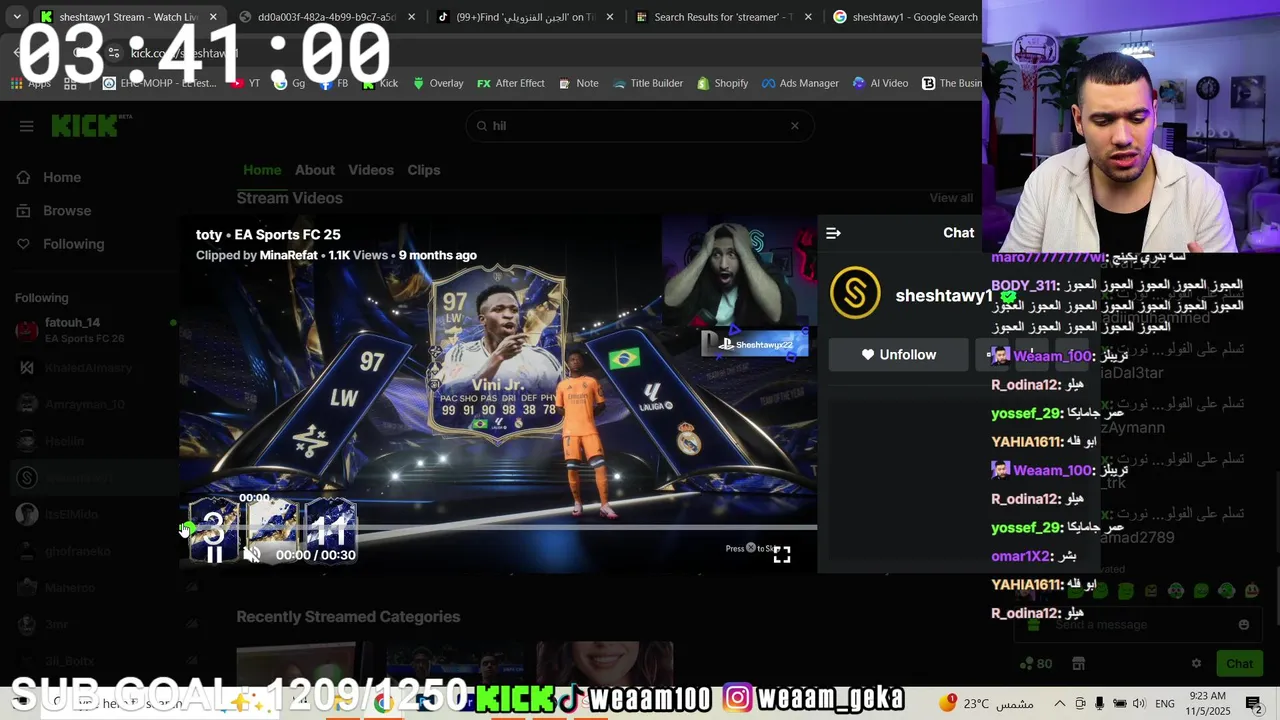Screen dimensions: 1280x720
Task: Seek on the clip progress bar
Action: click(x=498, y=527)
